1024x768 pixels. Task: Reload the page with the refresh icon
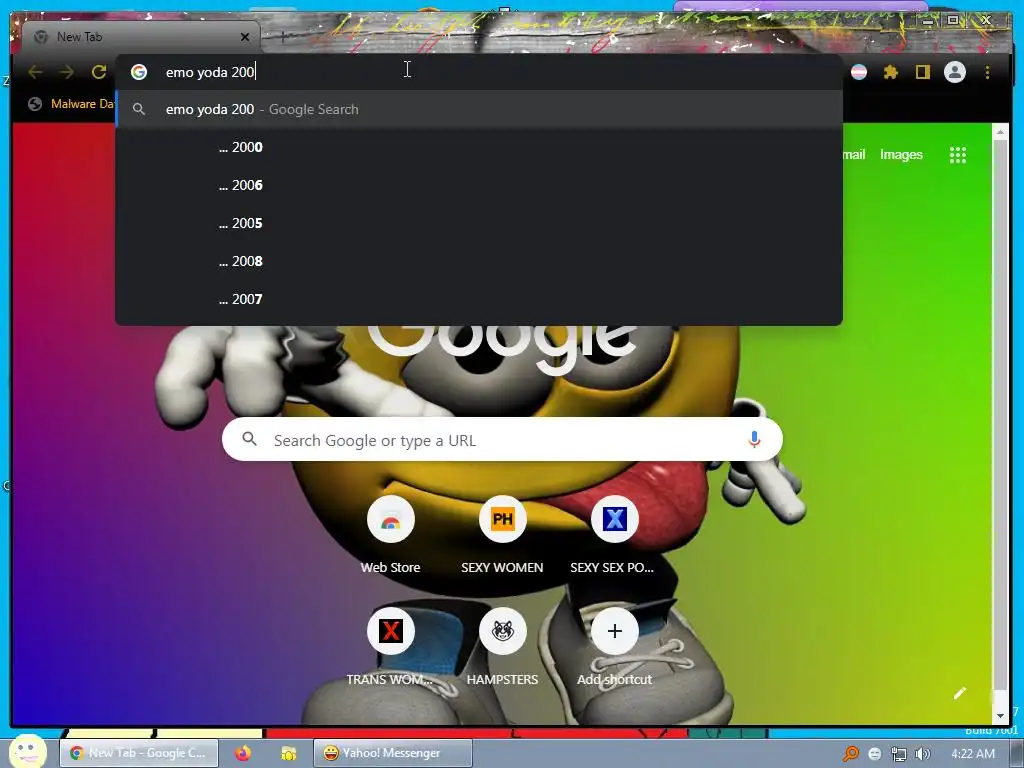click(x=99, y=72)
